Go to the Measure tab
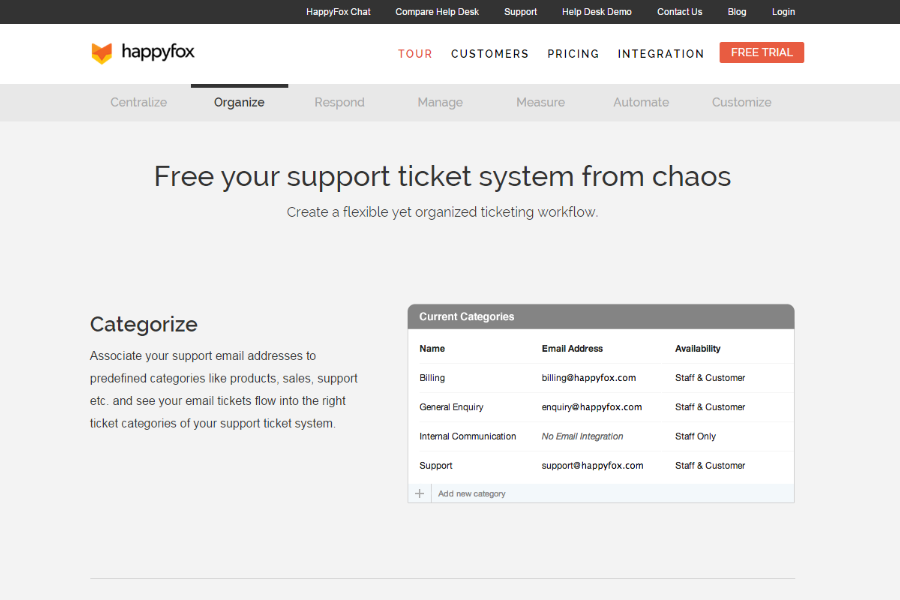This screenshot has width=900, height=600. click(x=540, y=102)
